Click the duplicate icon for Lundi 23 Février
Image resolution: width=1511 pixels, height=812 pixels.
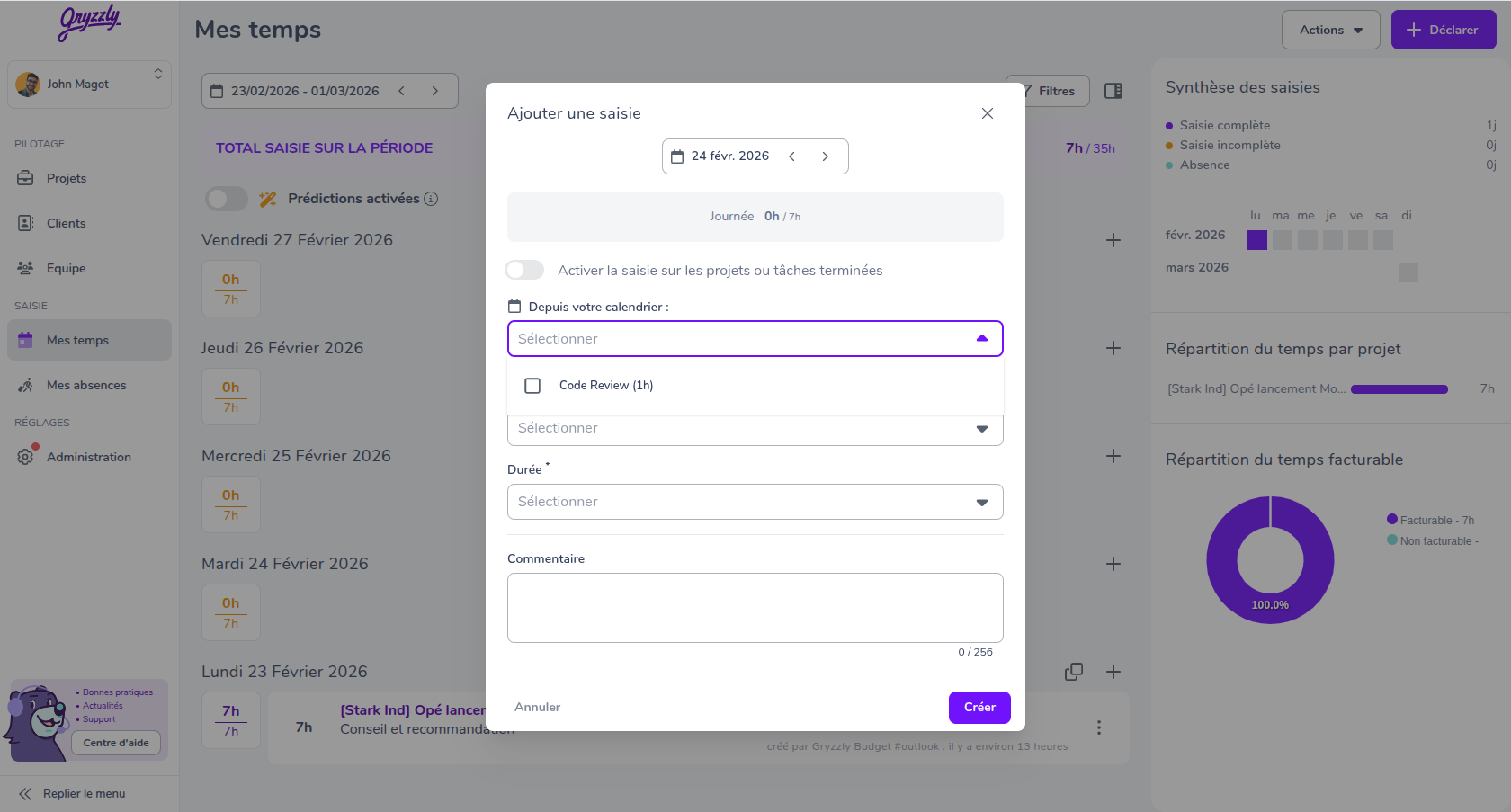coord(1074,672)
